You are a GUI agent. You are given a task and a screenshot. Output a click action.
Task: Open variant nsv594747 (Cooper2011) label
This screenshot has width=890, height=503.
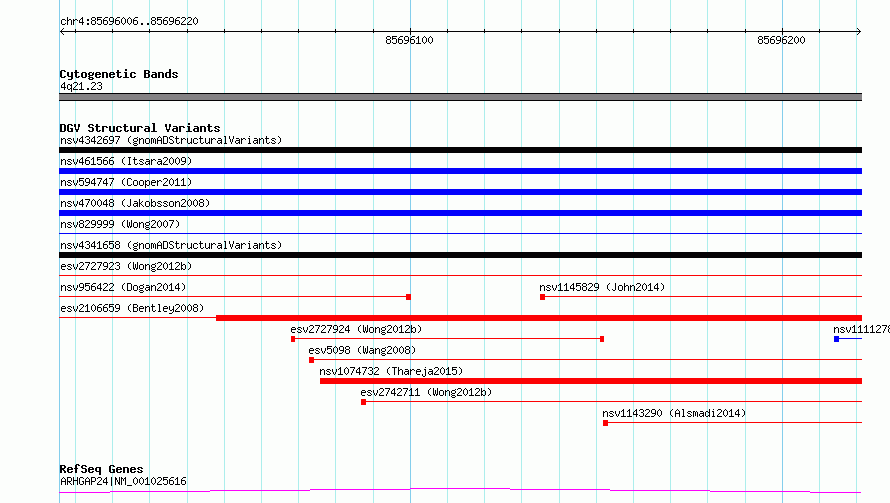126,182
